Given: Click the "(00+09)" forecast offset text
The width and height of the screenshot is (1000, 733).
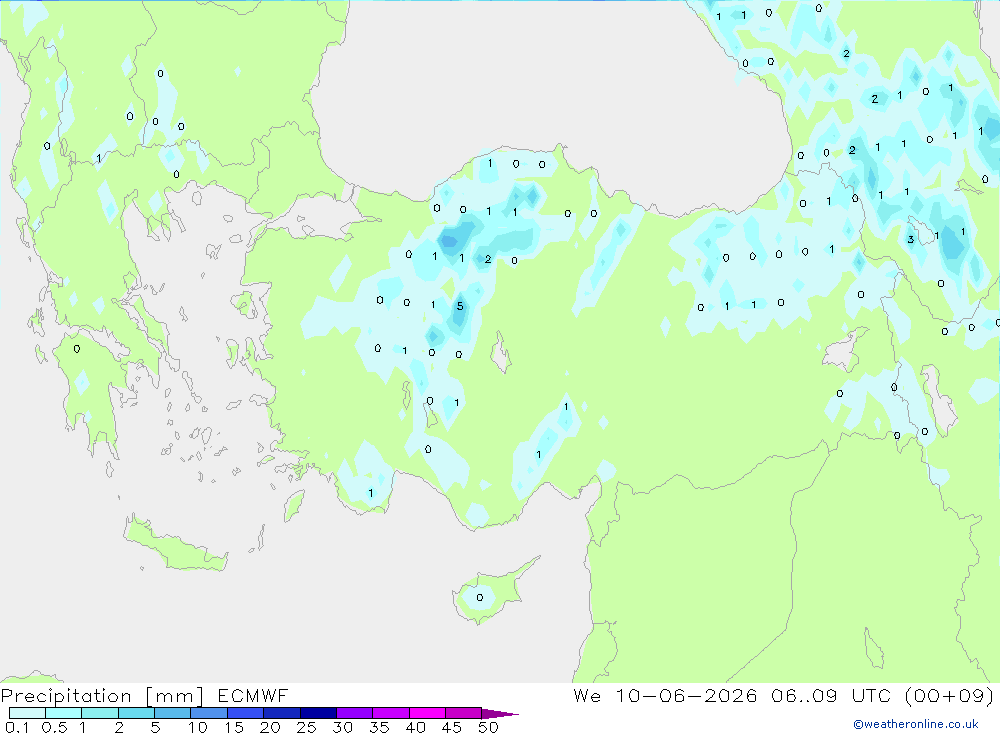Looking at the screenshot, I should (949, 695).
